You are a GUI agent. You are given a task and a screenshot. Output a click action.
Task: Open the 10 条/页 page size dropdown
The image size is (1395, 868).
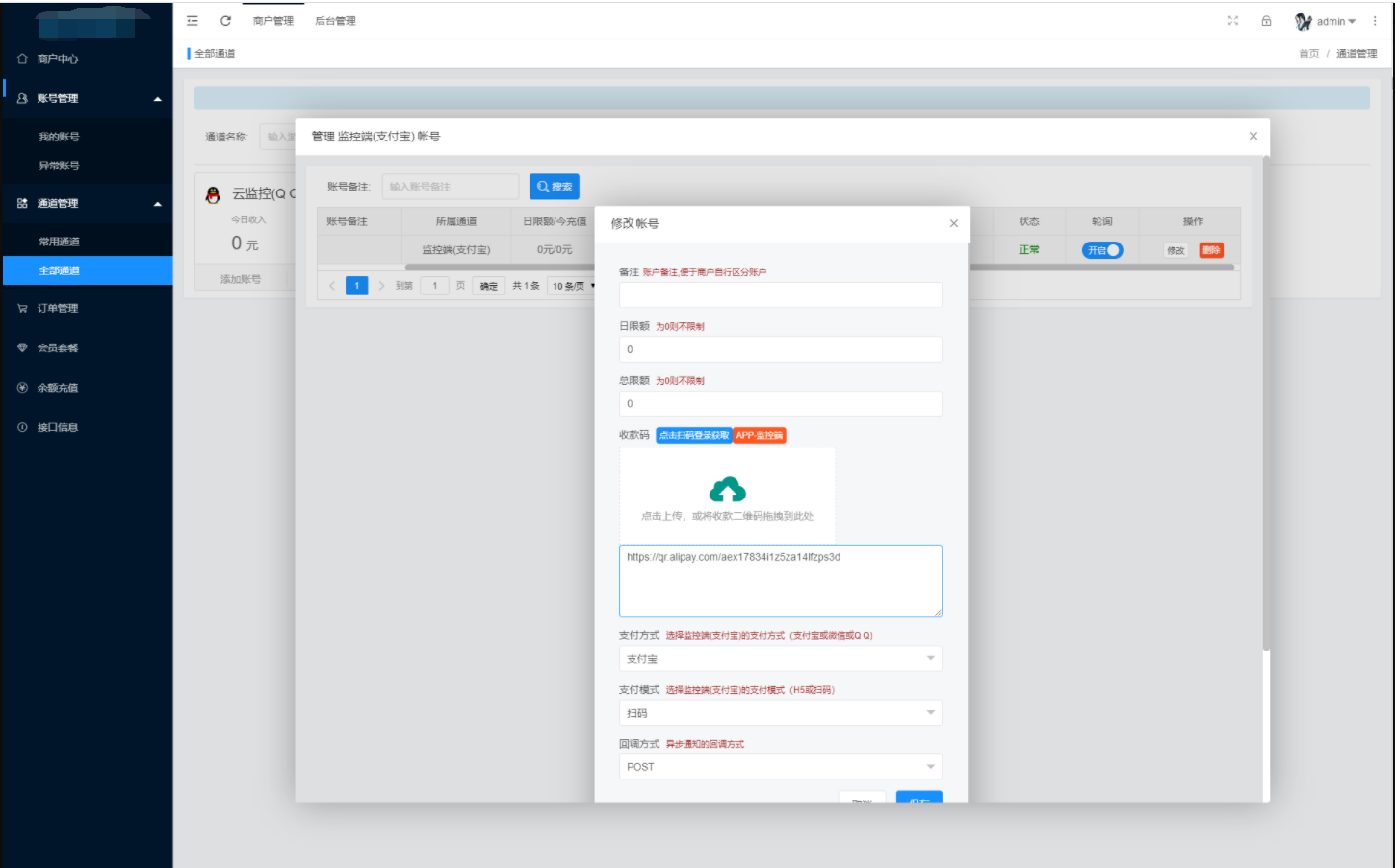pos(572,286)
